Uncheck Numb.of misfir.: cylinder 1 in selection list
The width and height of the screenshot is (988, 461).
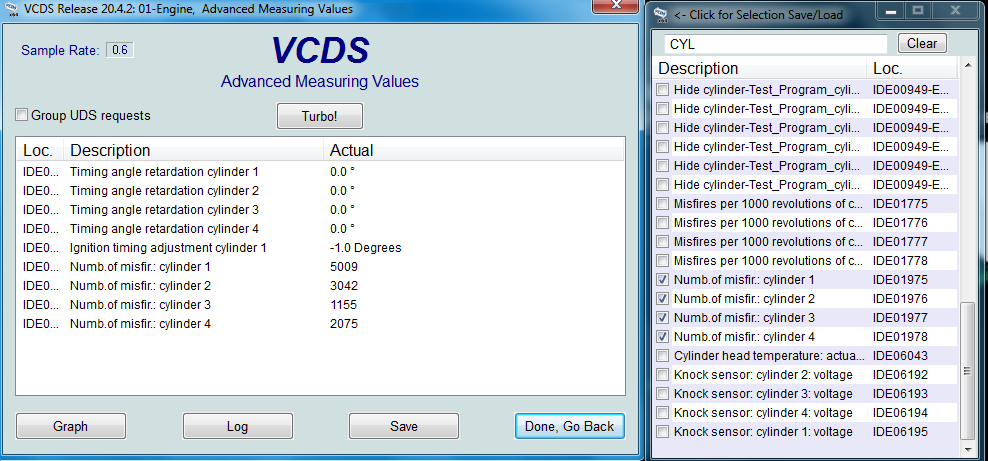coord(663,280)
